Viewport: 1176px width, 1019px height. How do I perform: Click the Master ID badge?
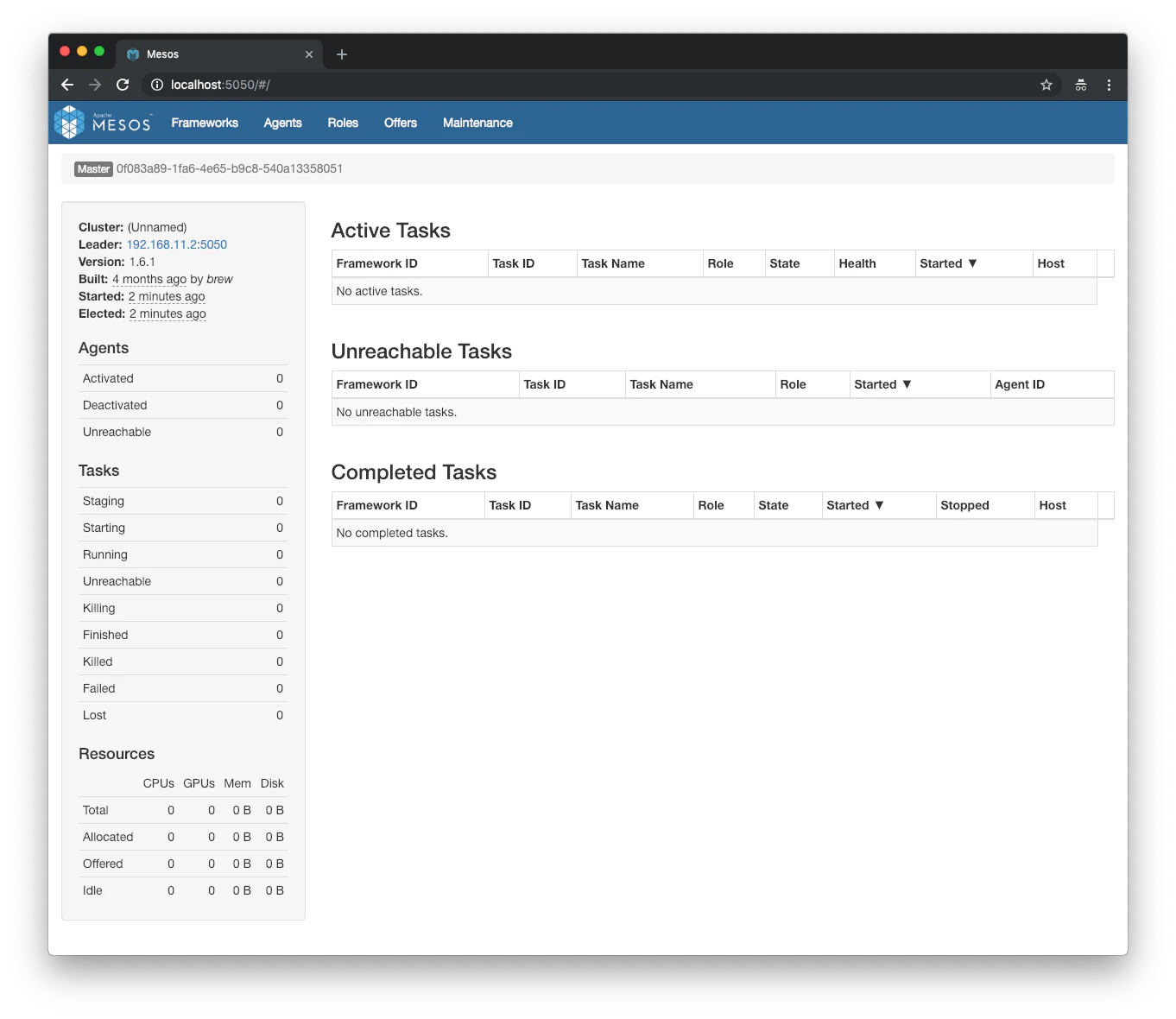point(93,169)
